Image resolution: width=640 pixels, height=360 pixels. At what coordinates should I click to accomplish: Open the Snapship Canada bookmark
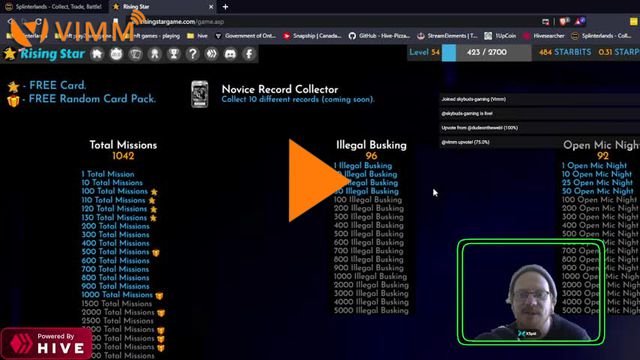point(313,36)
